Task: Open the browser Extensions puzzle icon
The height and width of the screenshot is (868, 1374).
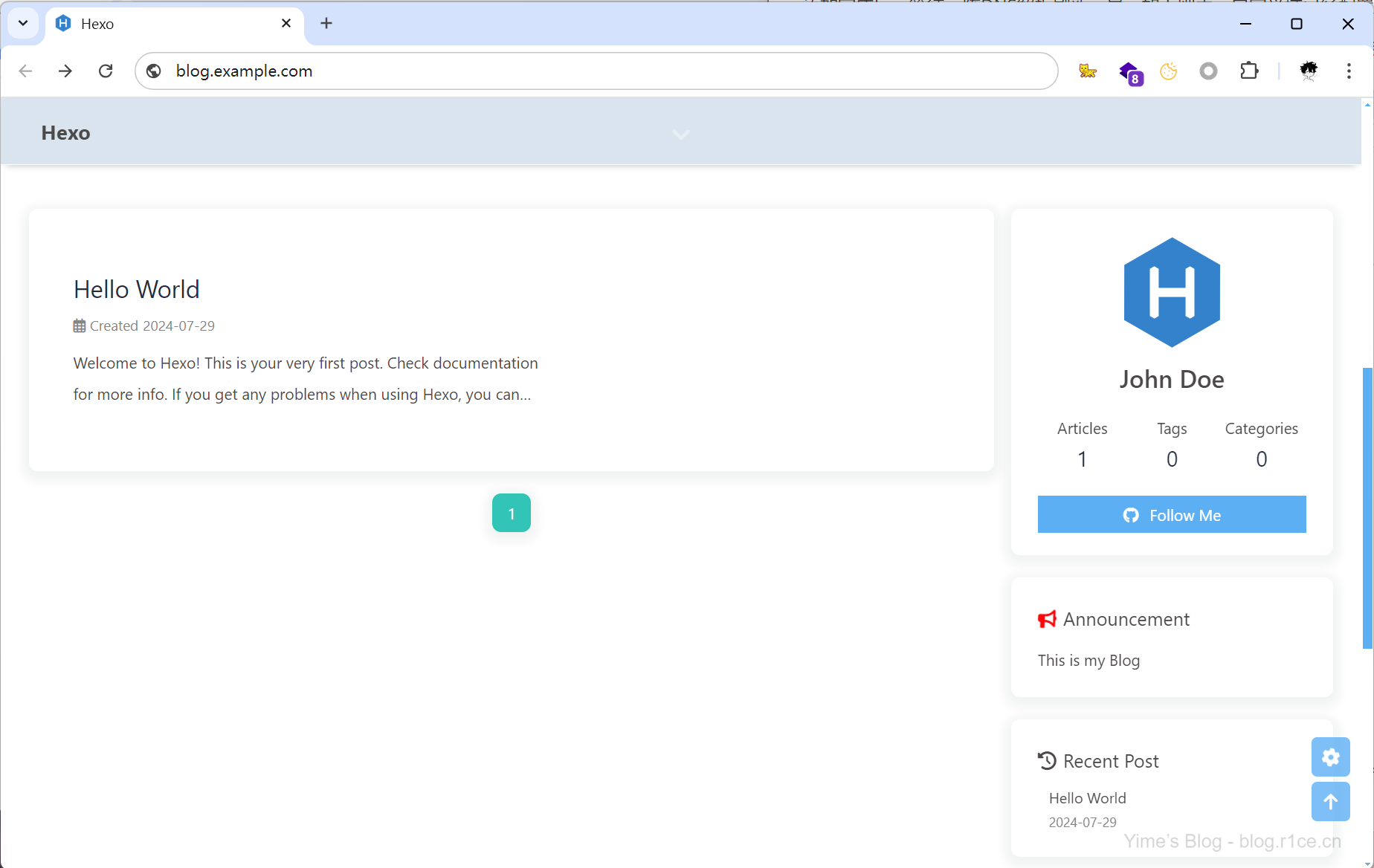Action: [1249, 71]
